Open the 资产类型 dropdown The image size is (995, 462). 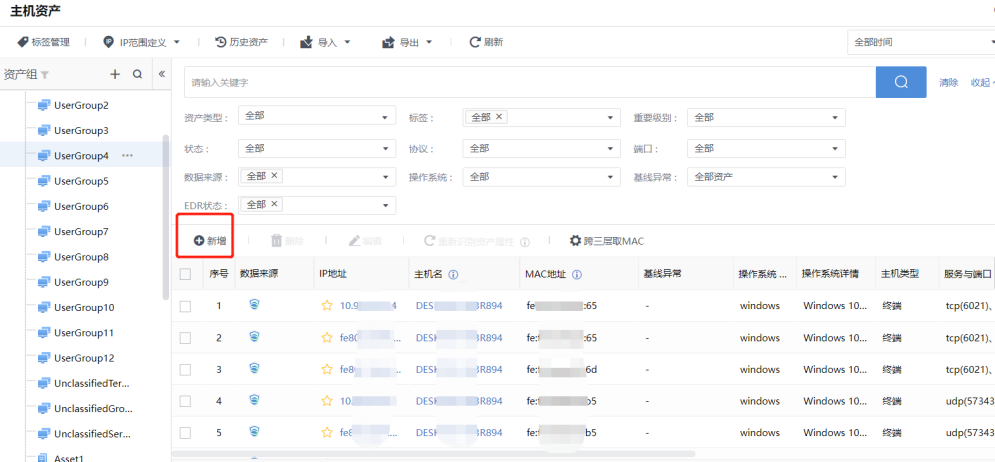316,118
